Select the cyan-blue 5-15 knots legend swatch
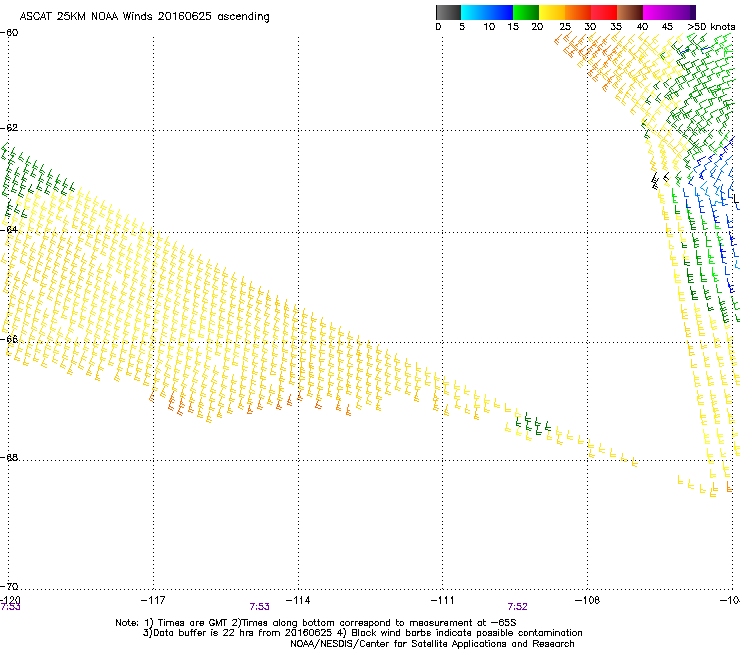 pyautogui.click(x=487, y=12)
